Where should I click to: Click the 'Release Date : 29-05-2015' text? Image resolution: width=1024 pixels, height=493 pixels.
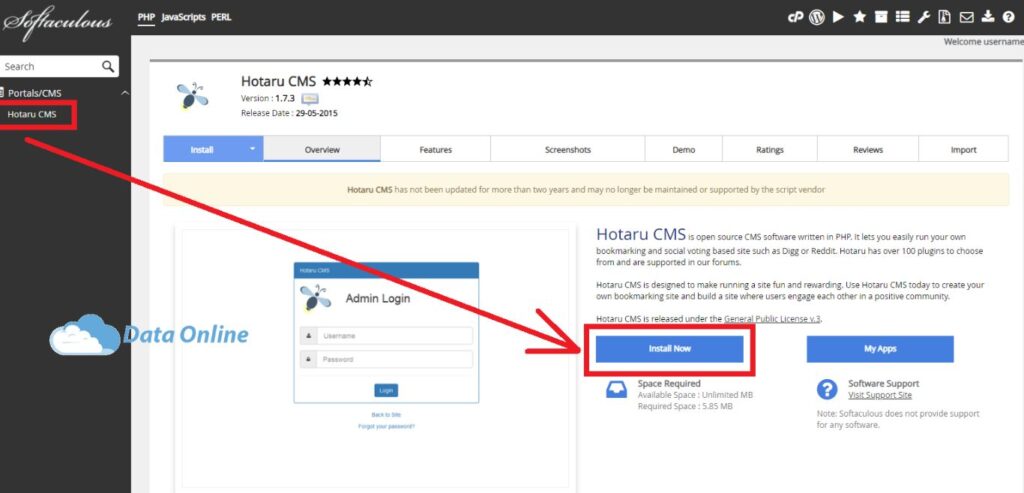pos(289,113)
